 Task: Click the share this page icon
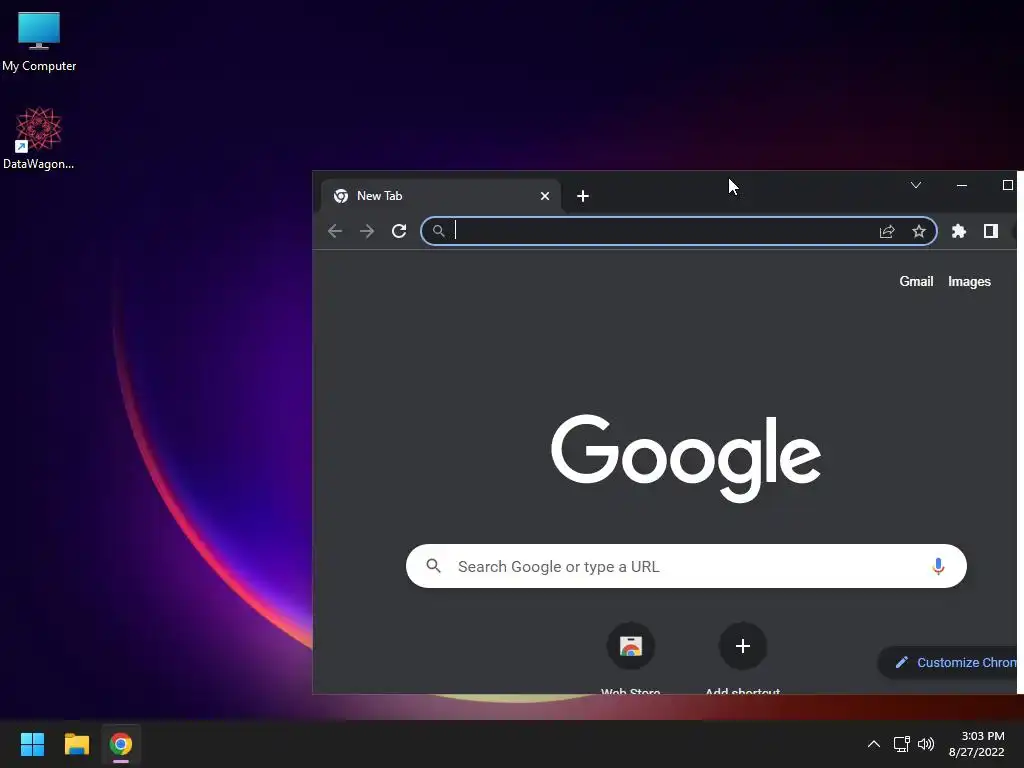coord(887,231)
